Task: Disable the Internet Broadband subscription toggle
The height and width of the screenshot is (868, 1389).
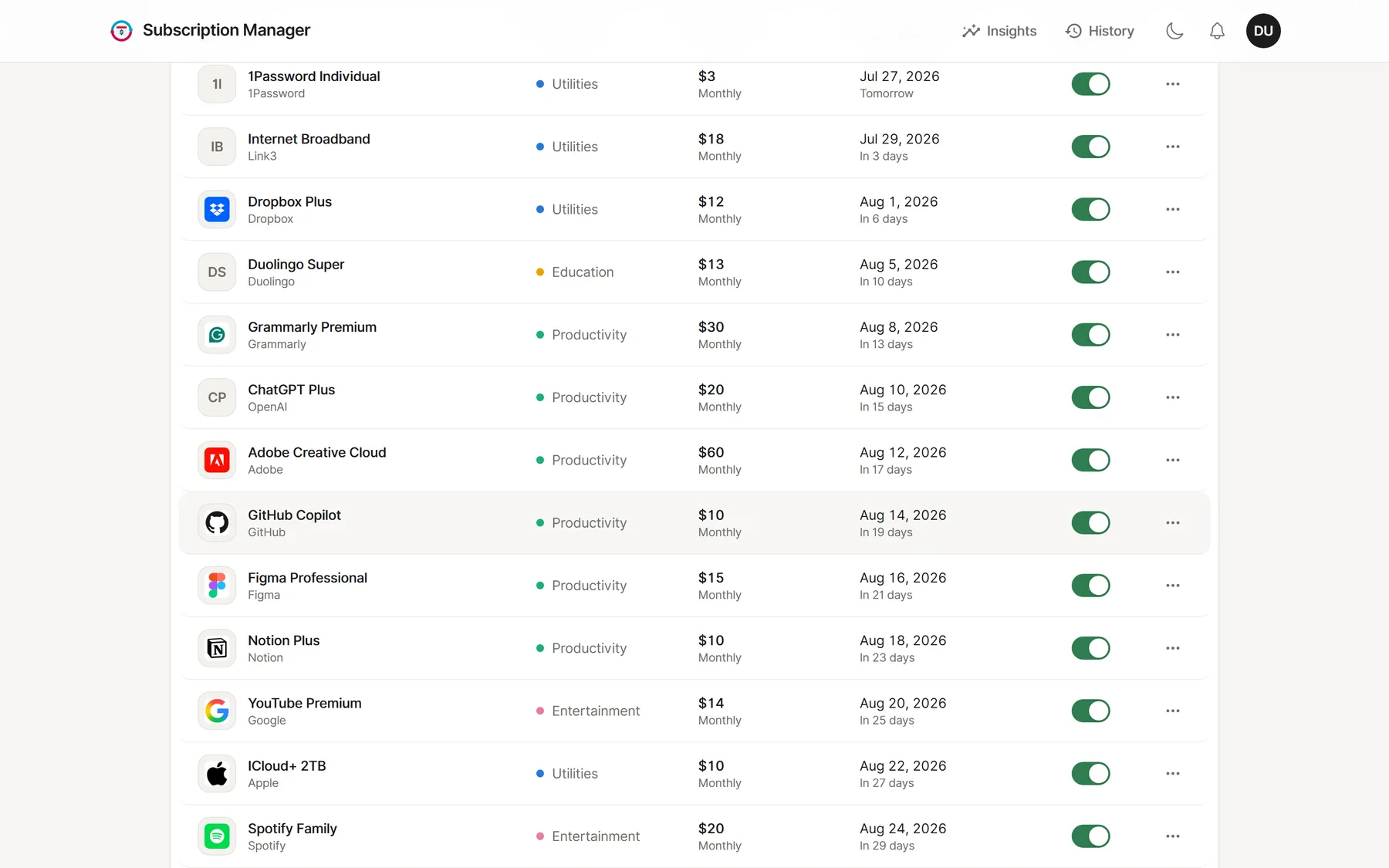Action: (1090, 147)
